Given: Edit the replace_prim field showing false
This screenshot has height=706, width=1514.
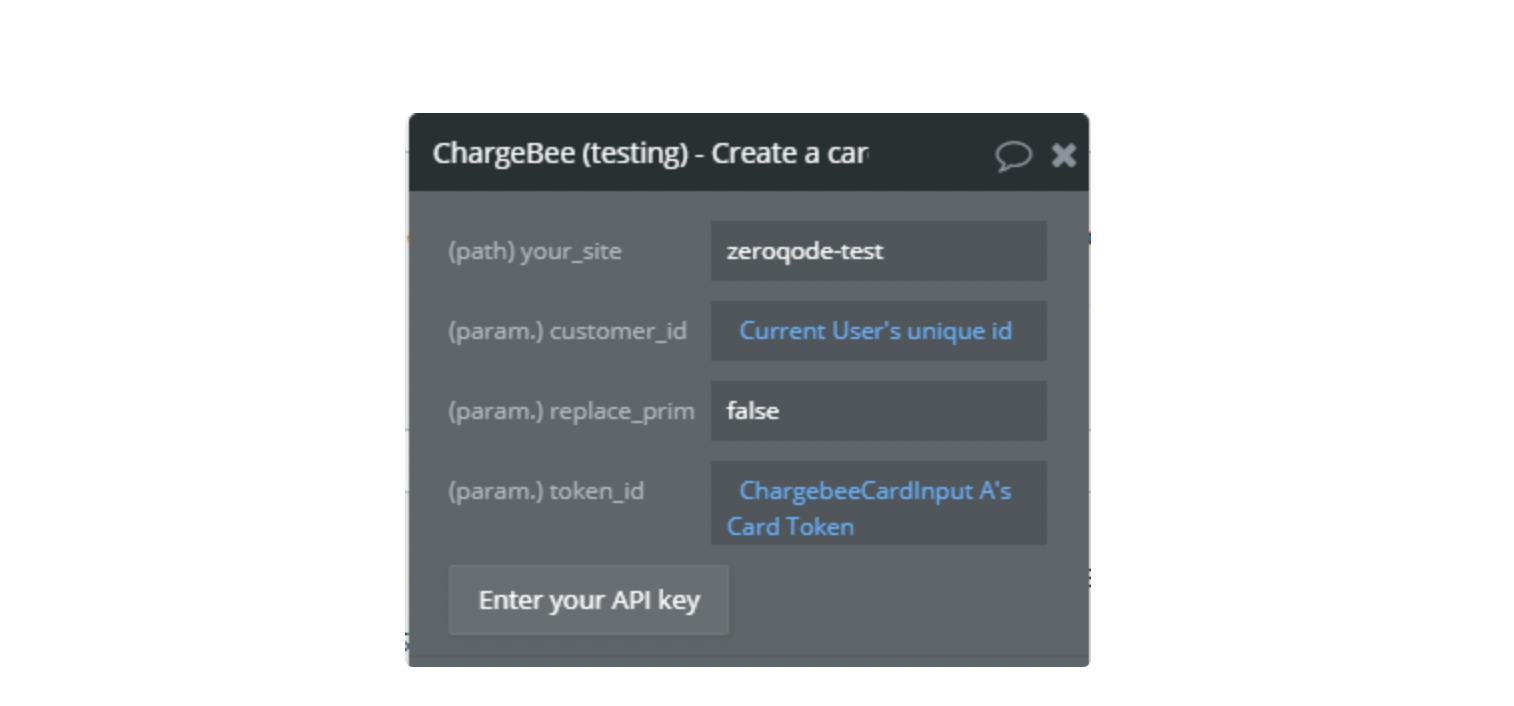Looking at the screenshot, I should click(x=879, y=411).
